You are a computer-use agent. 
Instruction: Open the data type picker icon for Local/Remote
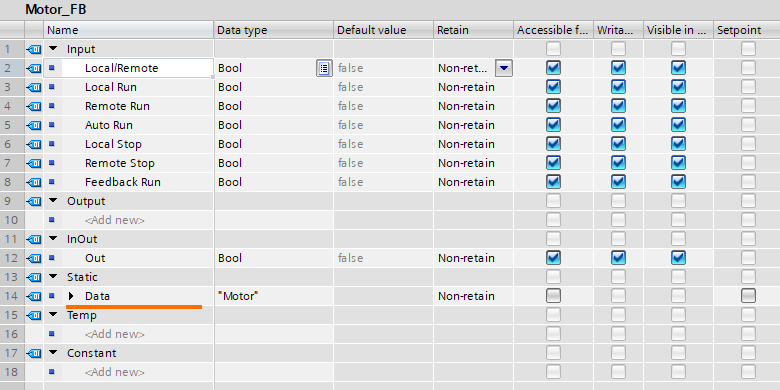click(x=324, y=68)
